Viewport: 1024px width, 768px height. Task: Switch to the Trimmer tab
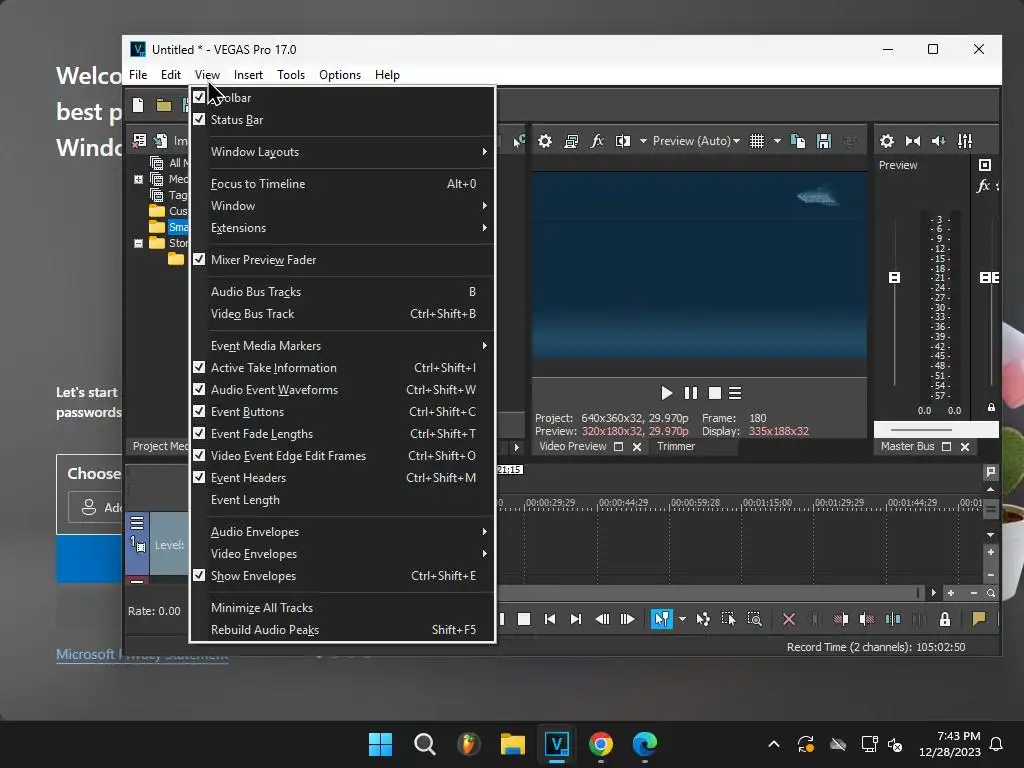pos(676,447)
